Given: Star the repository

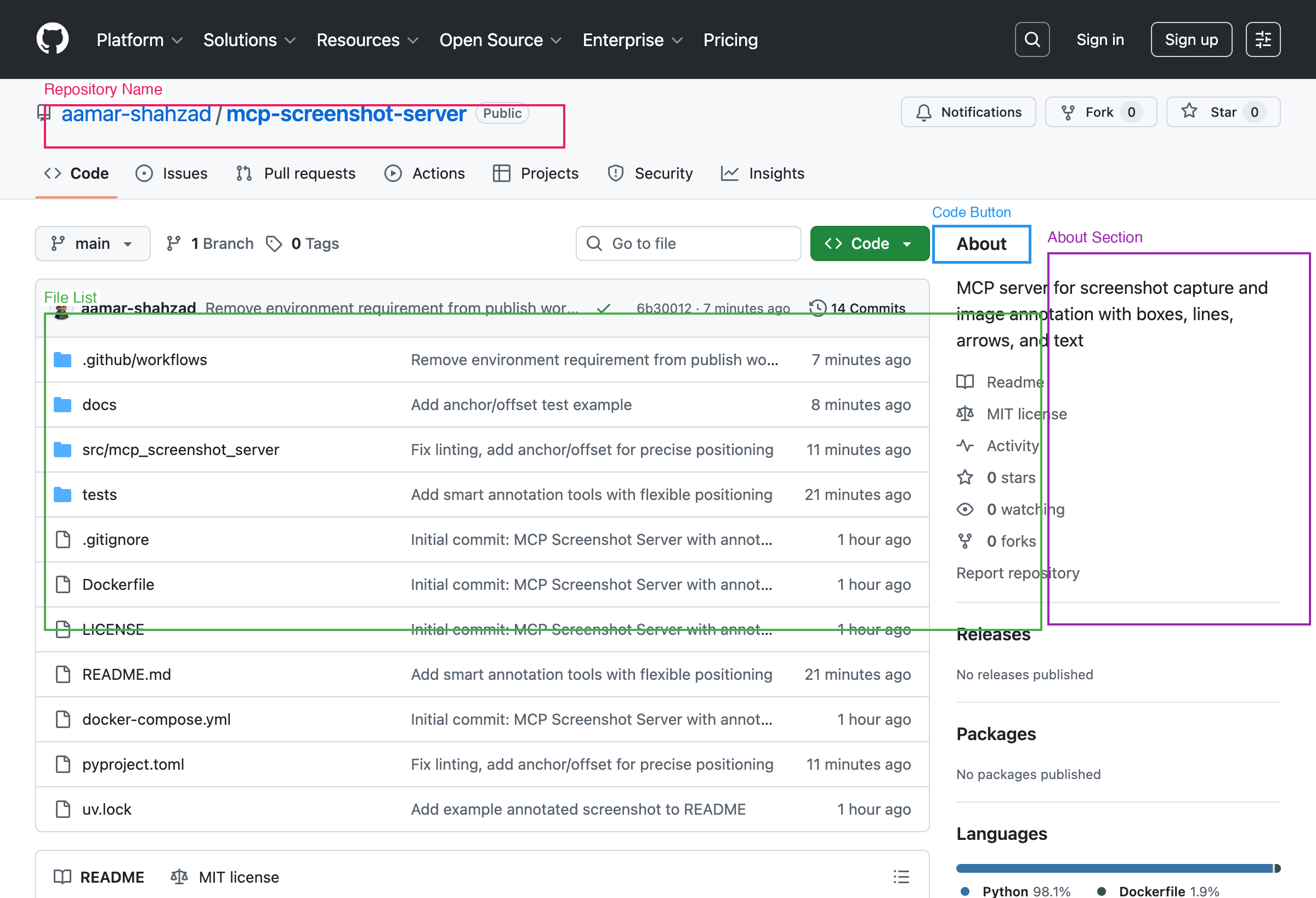Looking at the screenshot, I should [1223, 112].
